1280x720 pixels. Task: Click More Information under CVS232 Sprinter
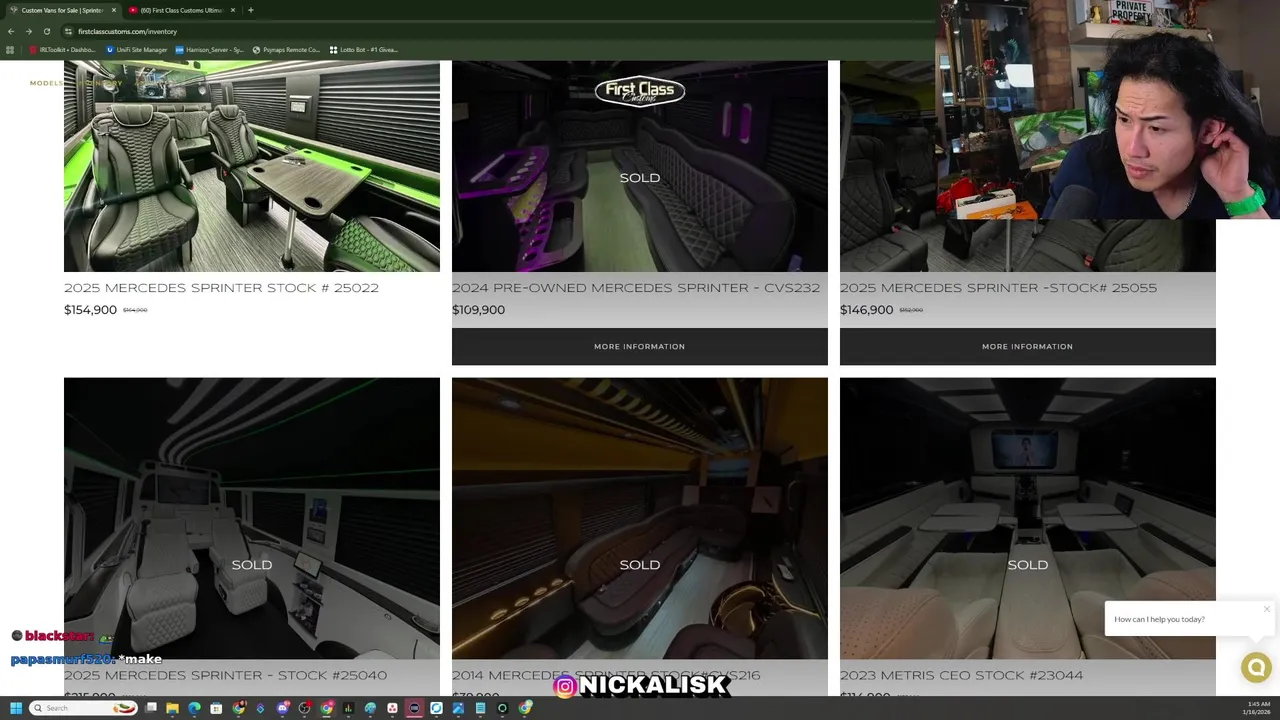pyautogui.click(x=640, y=346)
